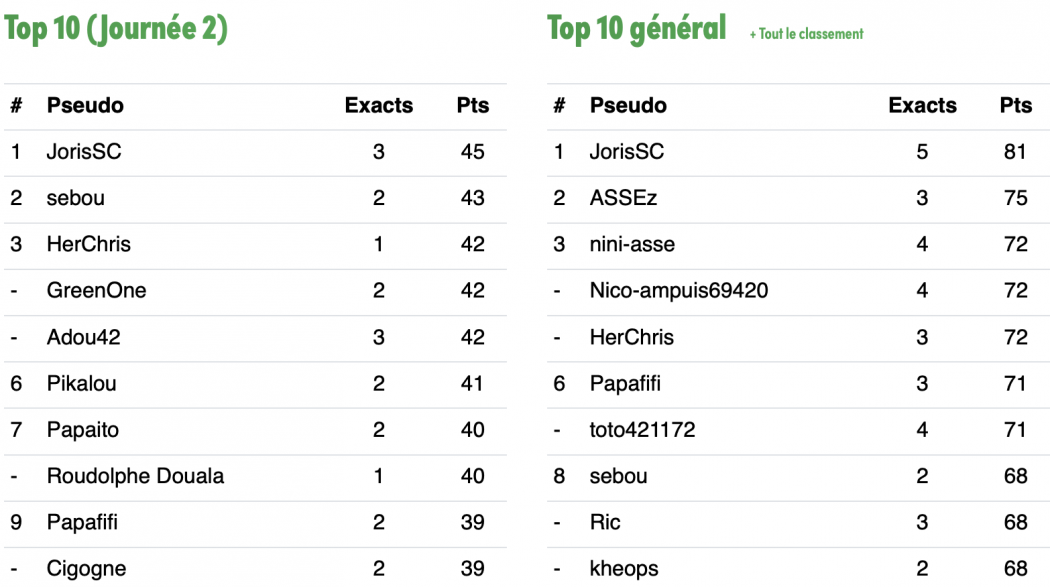Select ASSEz in the general ranking
1050x587 pixels.
[x=623, y=198]
